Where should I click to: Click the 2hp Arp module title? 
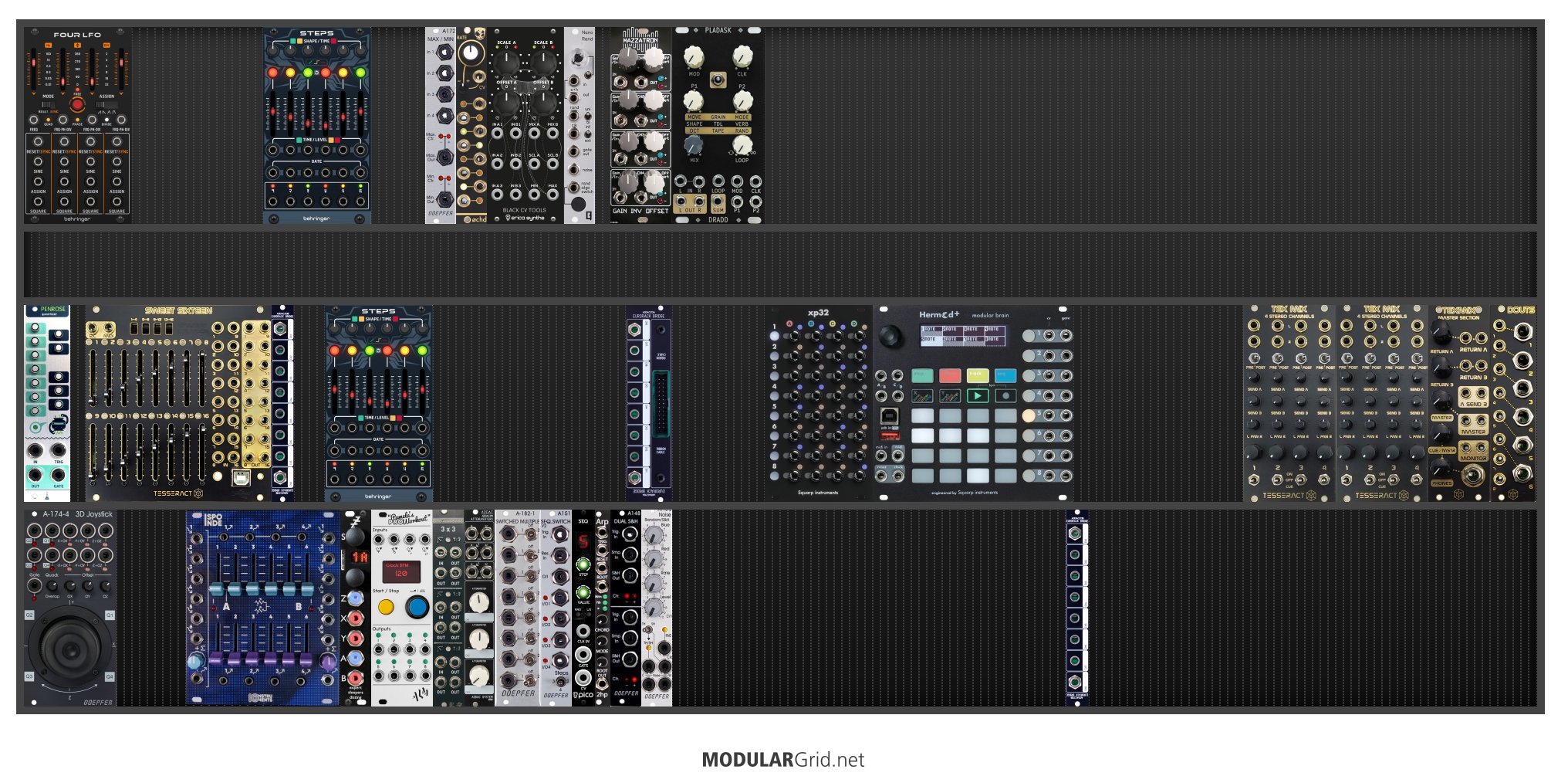click(x=602, y=522)
